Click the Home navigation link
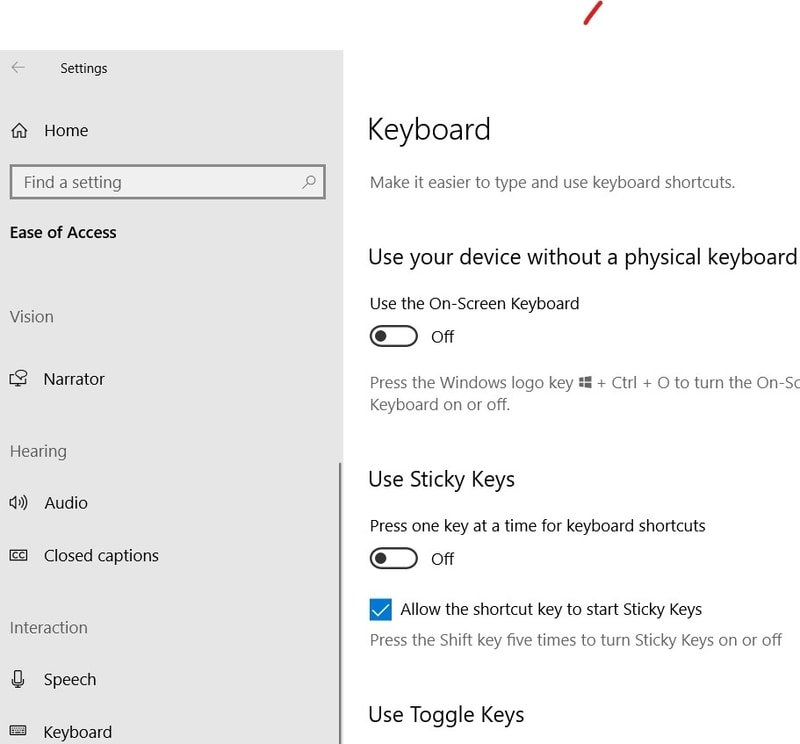800x744 pixels. pos(66,130)
